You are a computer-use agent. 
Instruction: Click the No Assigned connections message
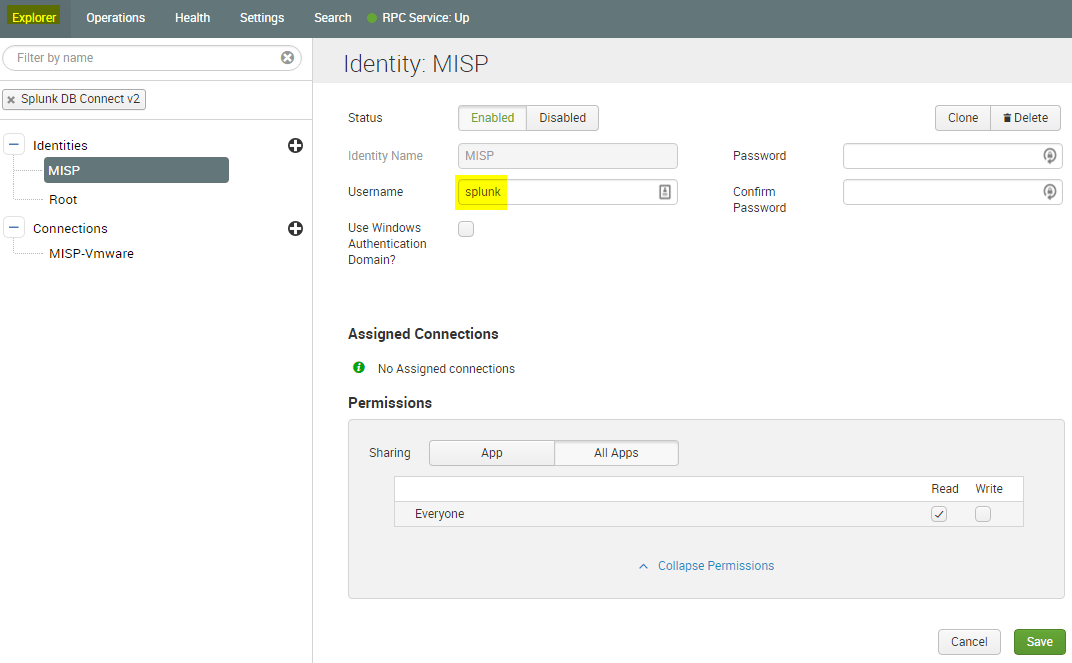click(x=446, y=368)
